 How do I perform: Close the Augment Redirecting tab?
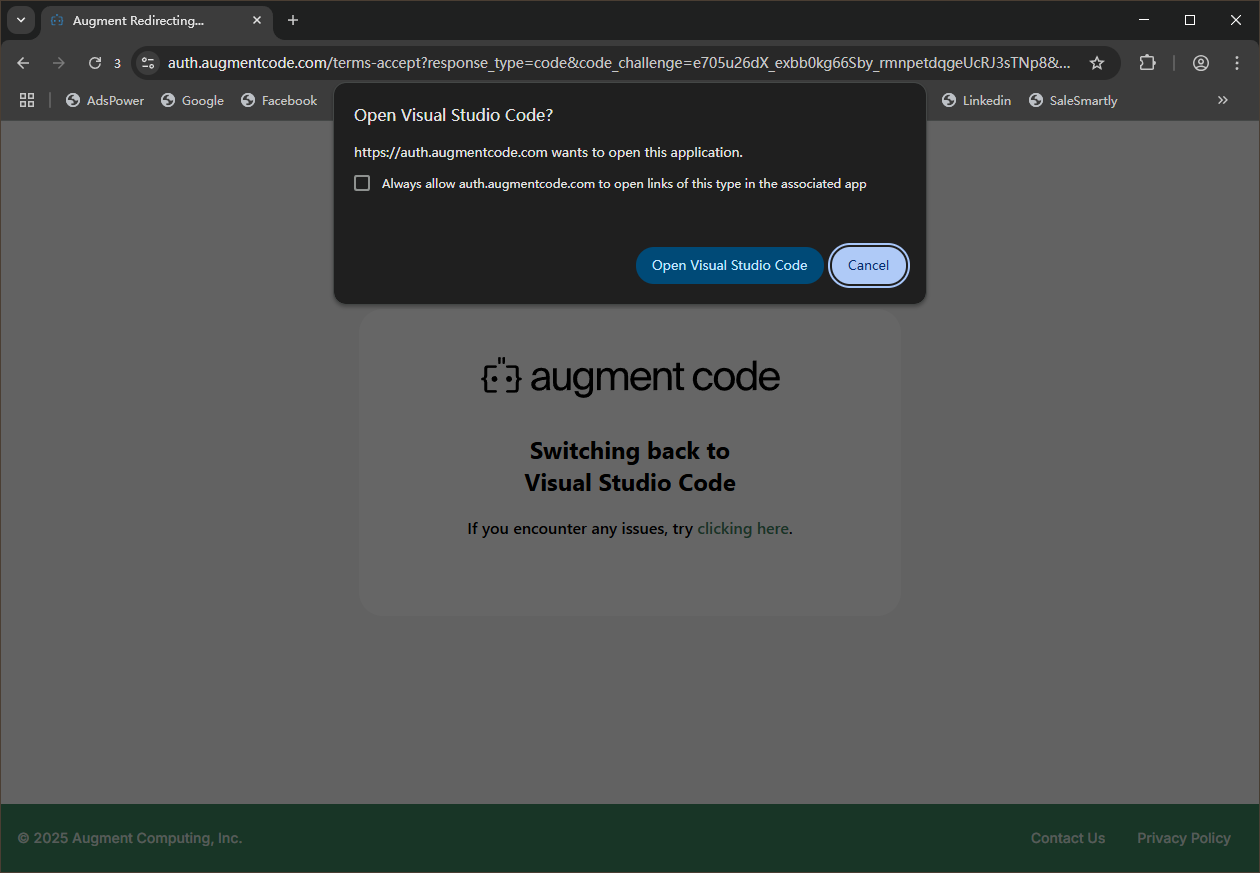point(257,20)
